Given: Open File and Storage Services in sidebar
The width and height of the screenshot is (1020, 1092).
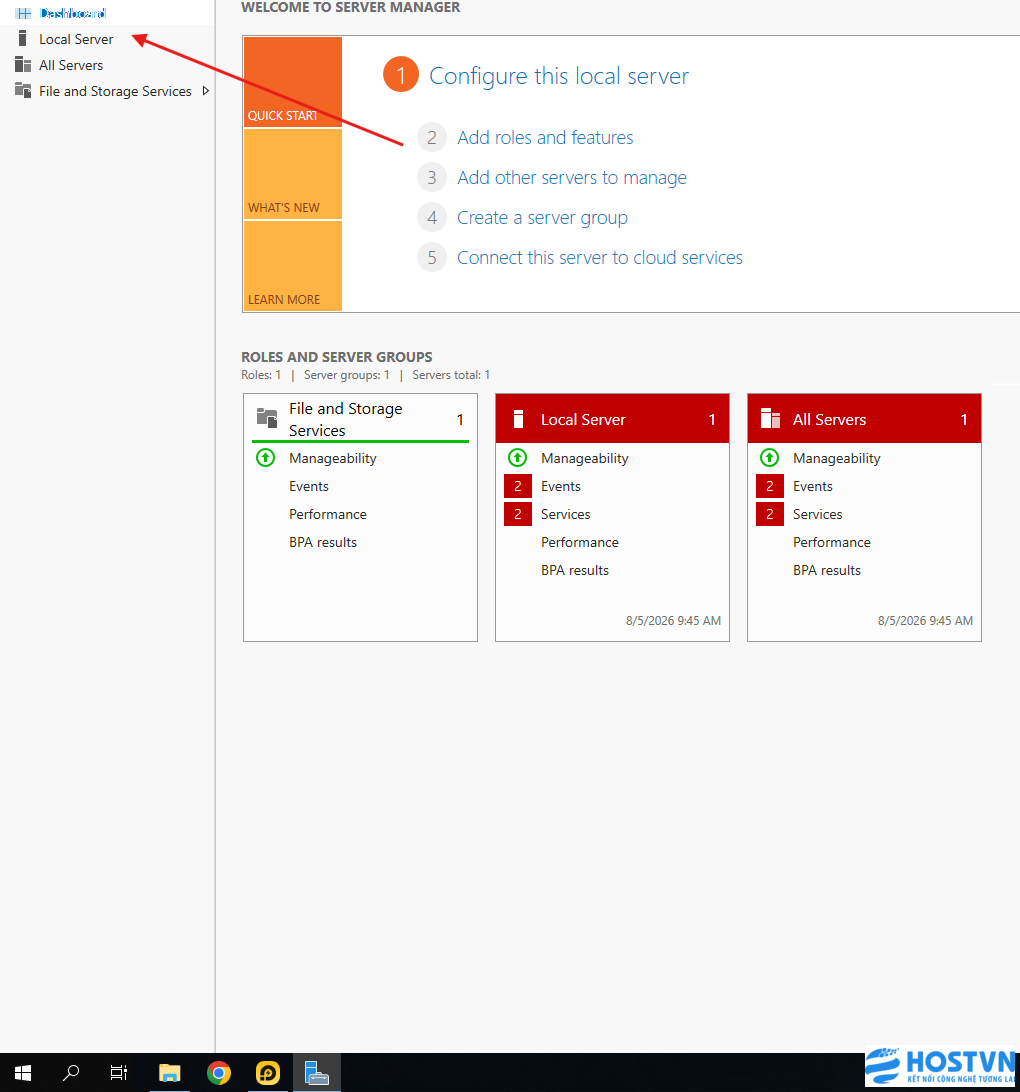Looking at the screenshot, I should pos(115,91).
